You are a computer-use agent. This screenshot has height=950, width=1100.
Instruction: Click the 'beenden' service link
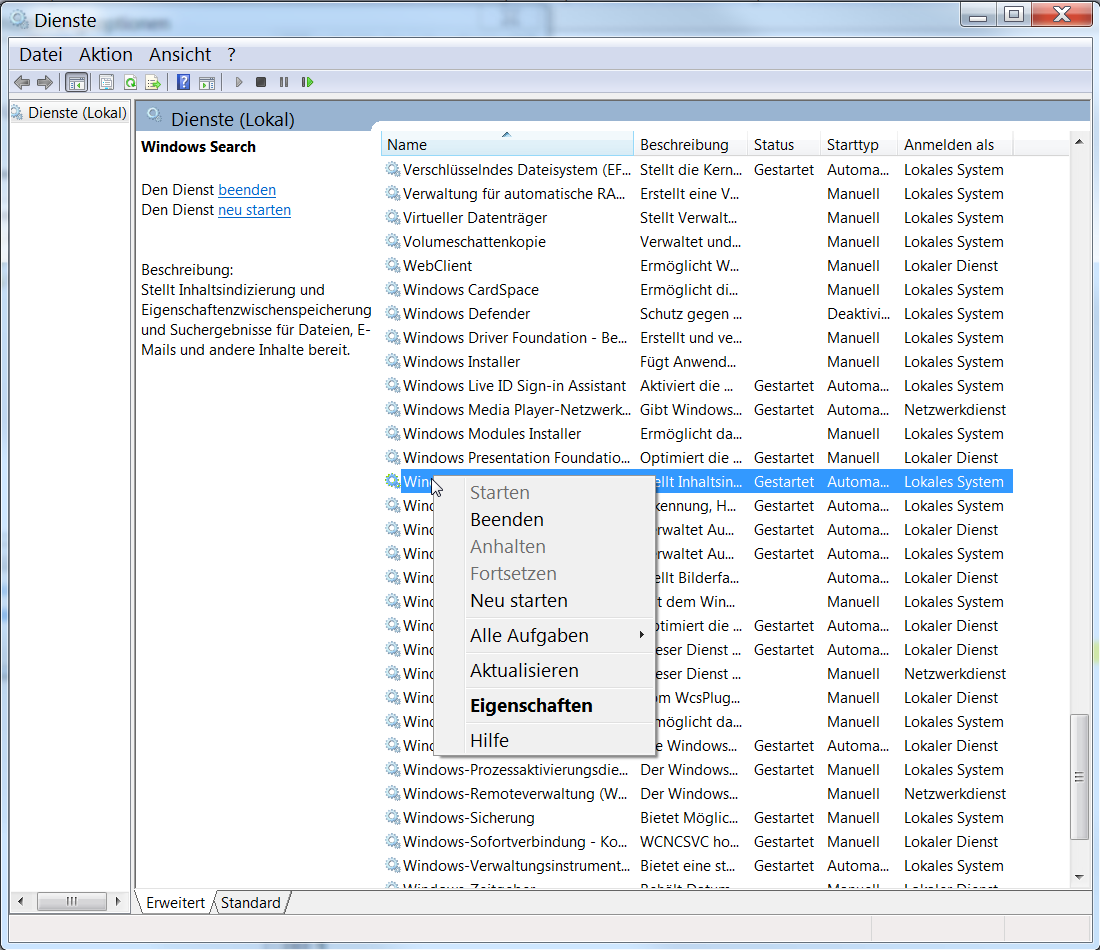(x=247, y=190)
